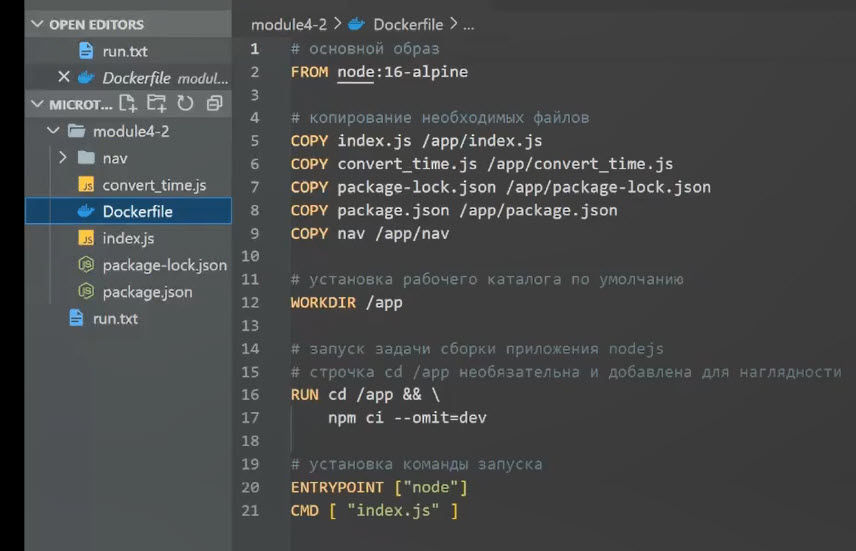Collapse the Open Editors section

point(39,24)
